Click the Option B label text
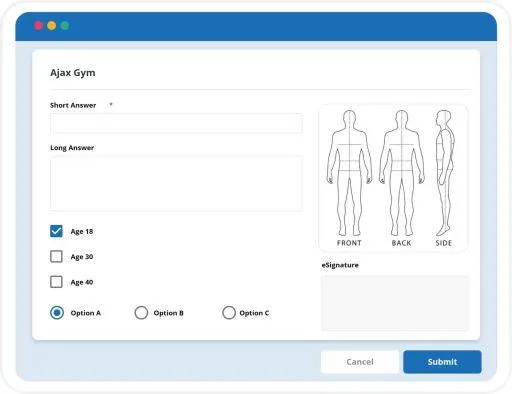The image size is (512, 394). (169, 313)
